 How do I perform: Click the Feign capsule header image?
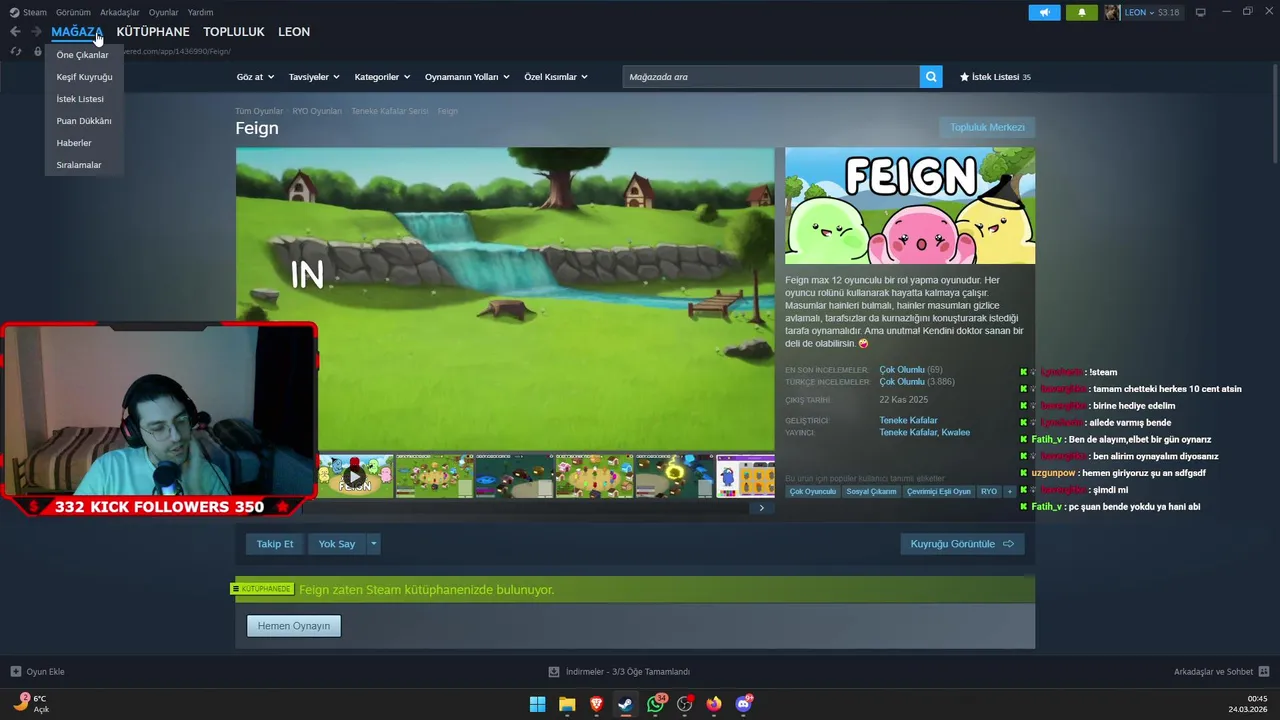point(910,206)
